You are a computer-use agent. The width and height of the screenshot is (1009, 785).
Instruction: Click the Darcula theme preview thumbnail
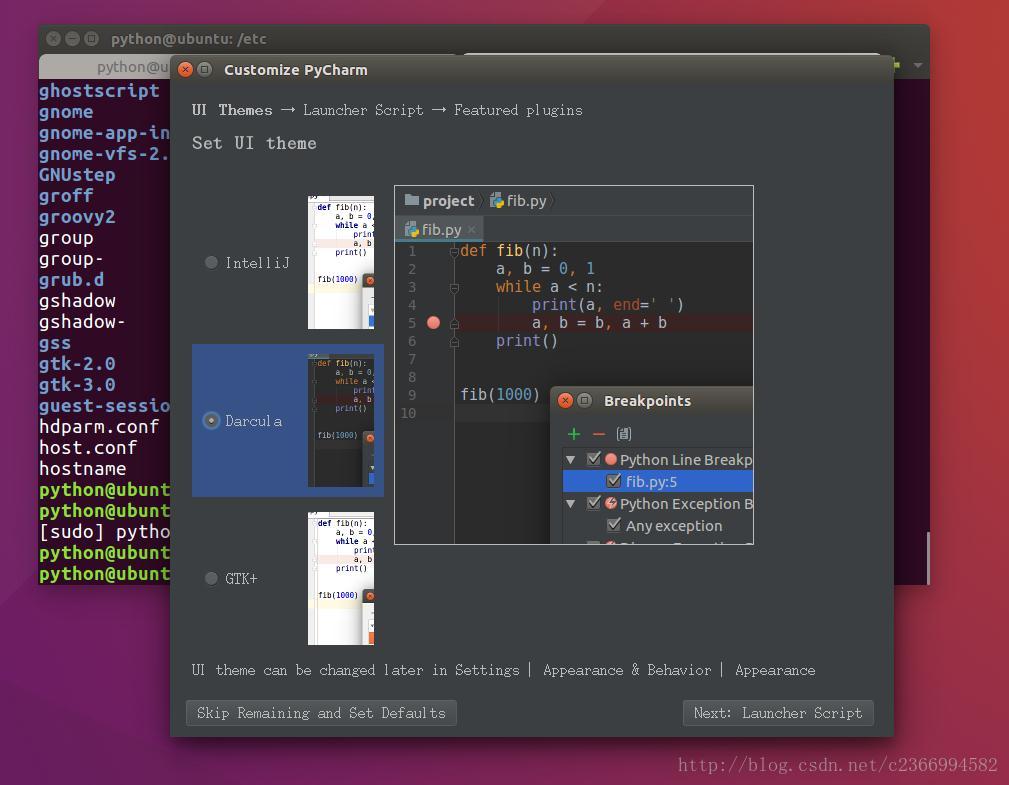341,420
